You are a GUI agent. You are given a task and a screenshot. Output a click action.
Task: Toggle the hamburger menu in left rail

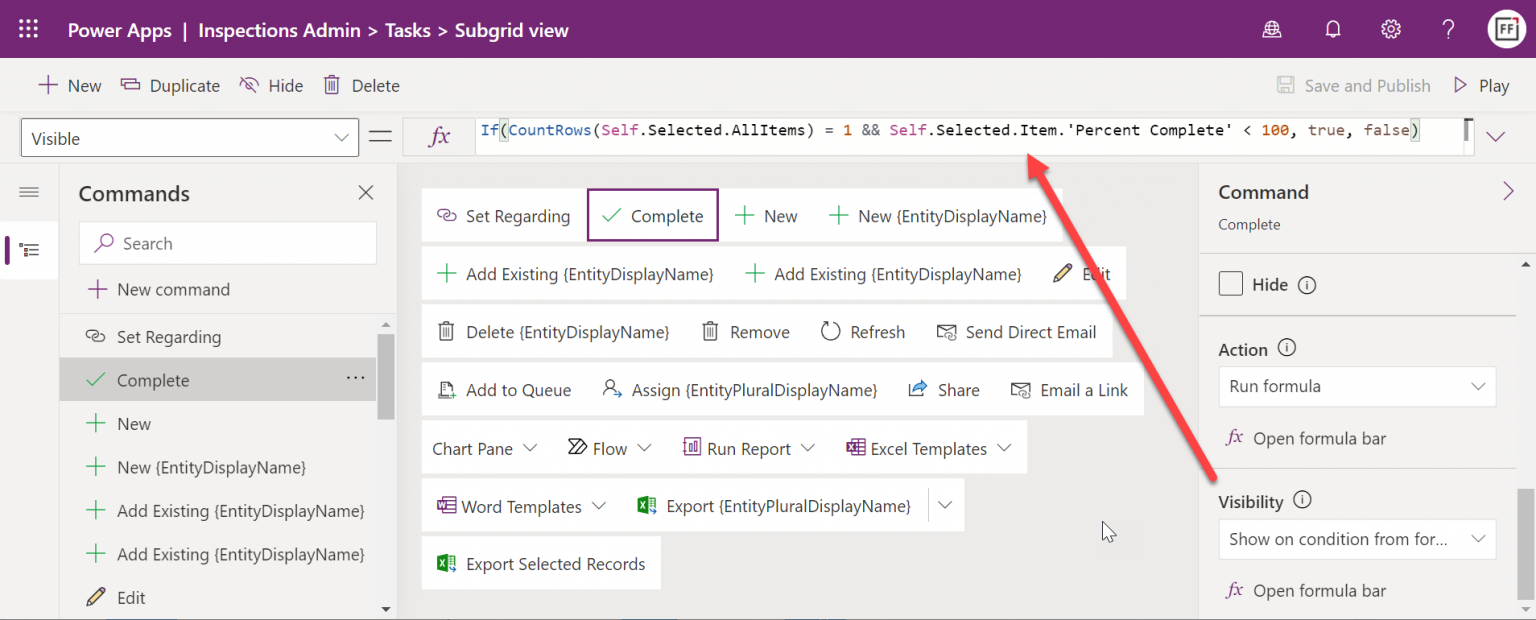tap(29, 192)
